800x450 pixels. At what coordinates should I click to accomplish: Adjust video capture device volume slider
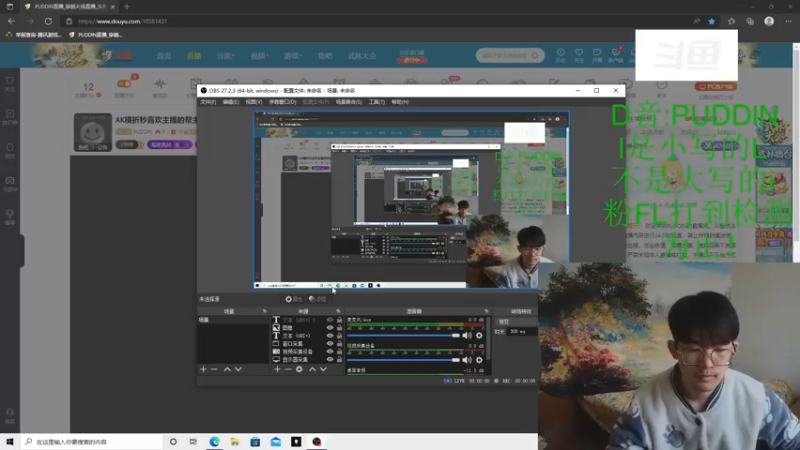[404, 360]
